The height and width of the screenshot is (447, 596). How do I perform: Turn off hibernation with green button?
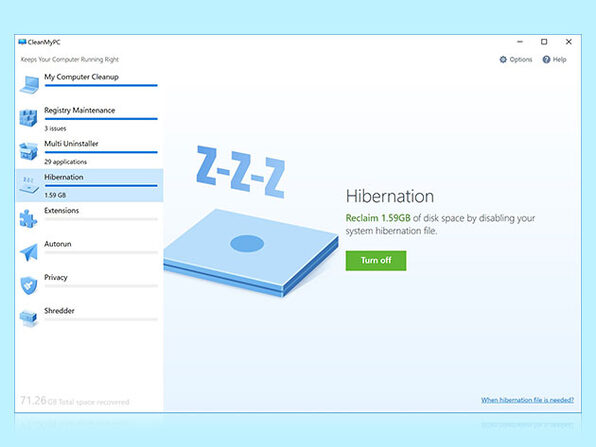click(x=376, y=260)
